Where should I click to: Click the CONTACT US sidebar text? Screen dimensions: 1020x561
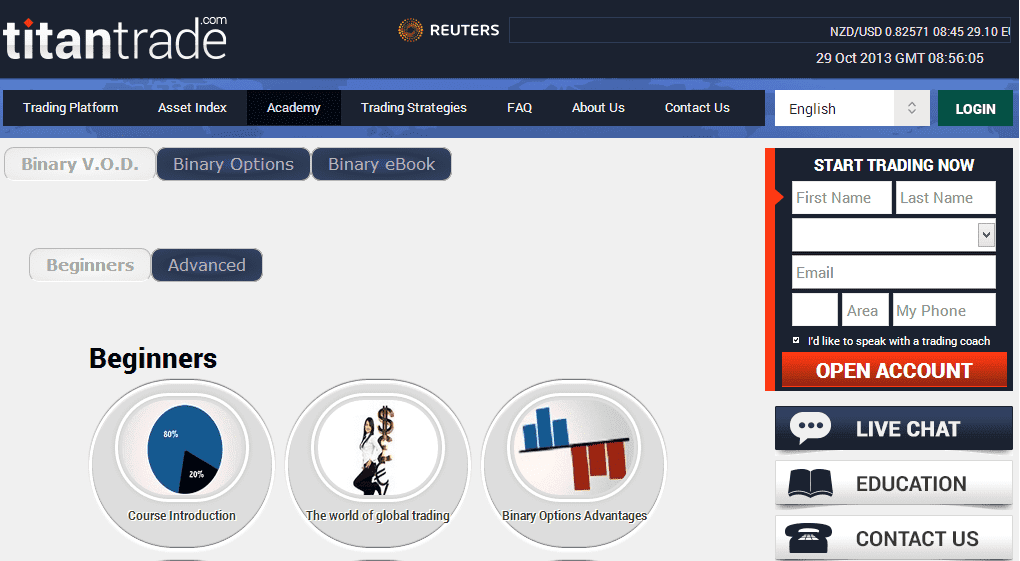(x=917, y=539)
